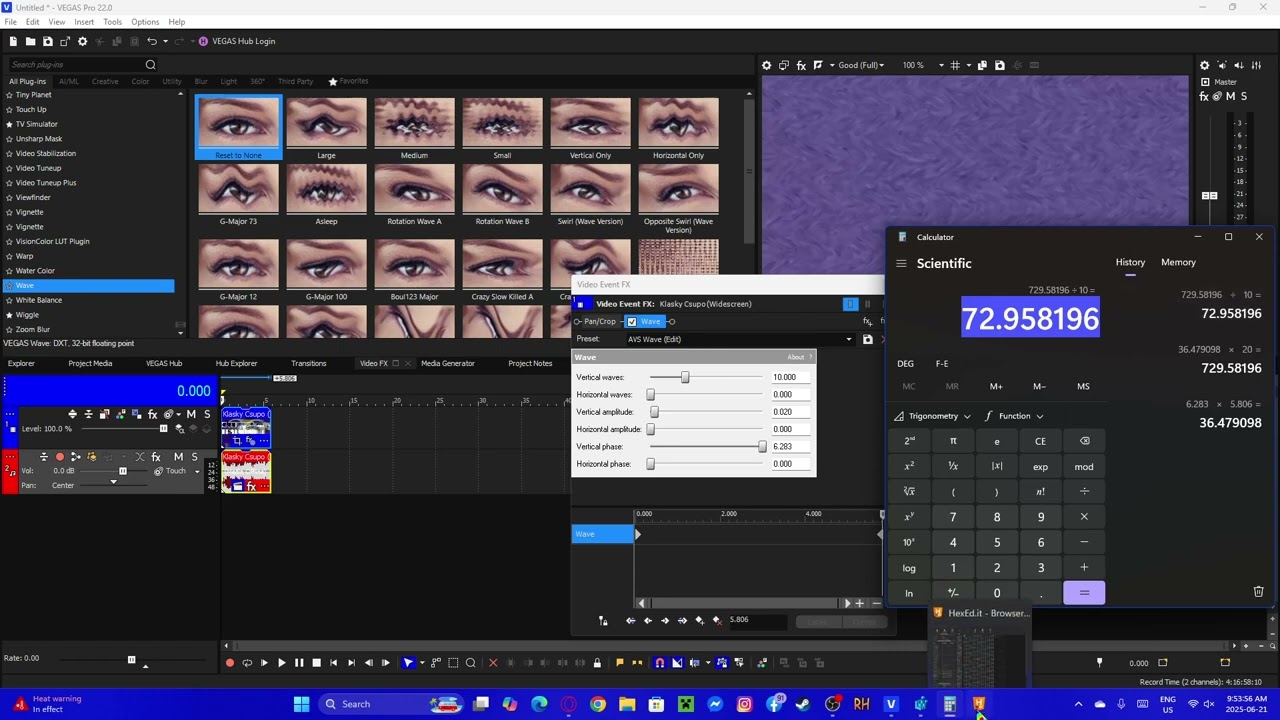The image size is (1280, 720).
Task: Toggle the Wave effect checkbox
Action: click(632, 321)
